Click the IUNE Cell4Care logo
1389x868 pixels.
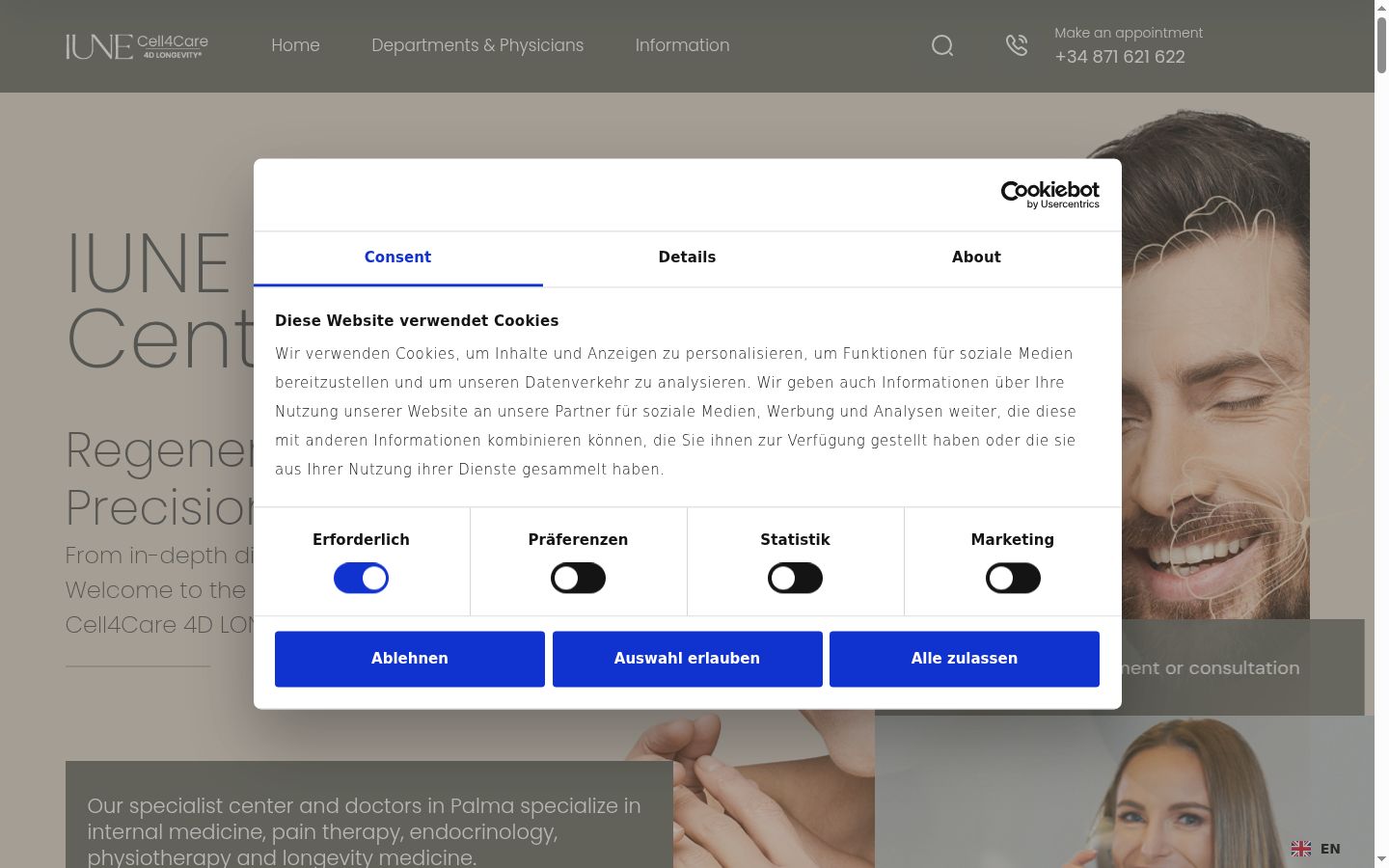coord(137,46)
